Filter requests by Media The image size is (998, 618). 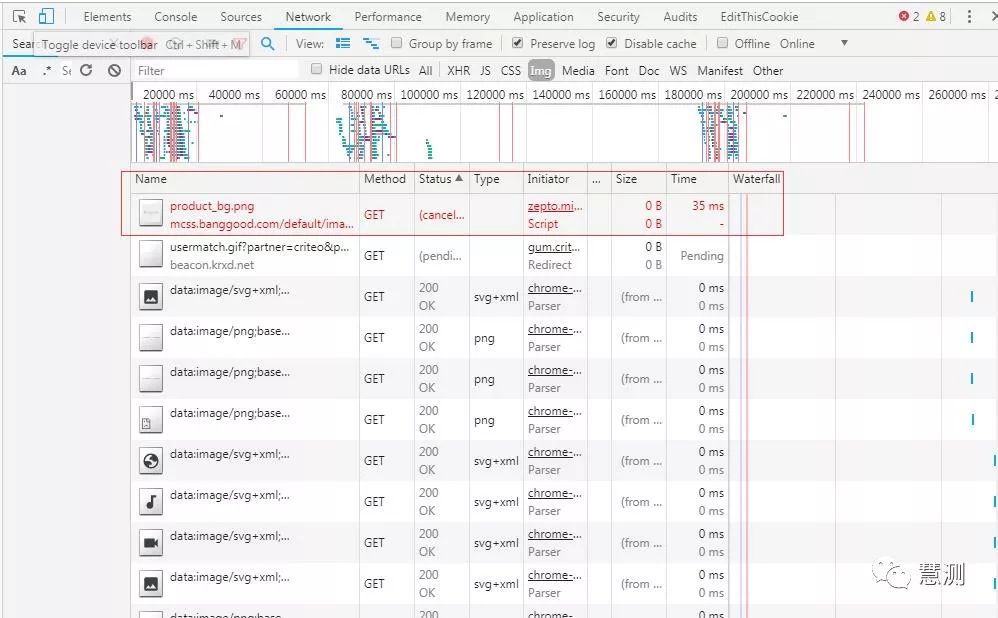pos(578,71)
